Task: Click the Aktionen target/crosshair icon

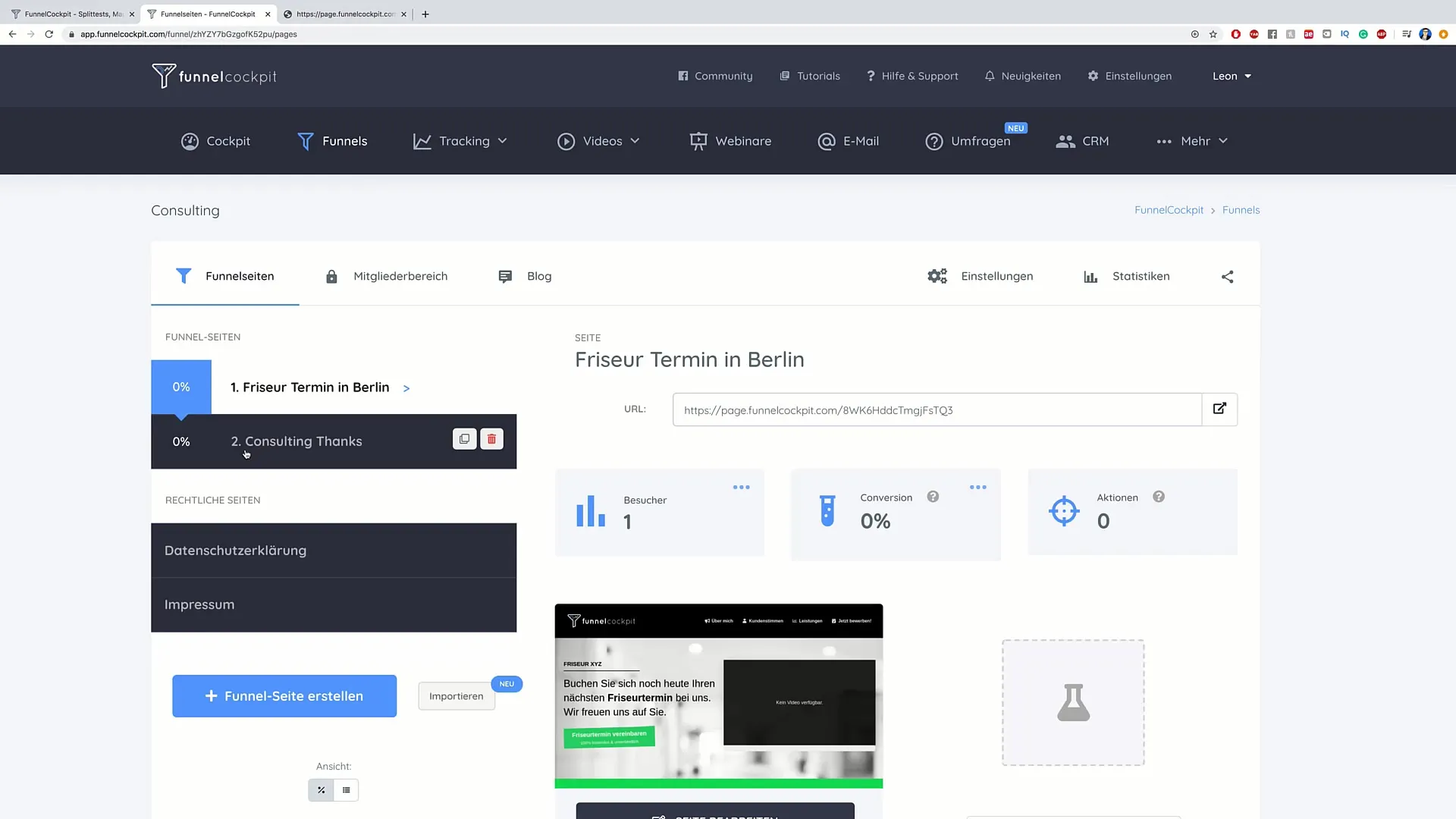Action: click(x=1064, y=511)
